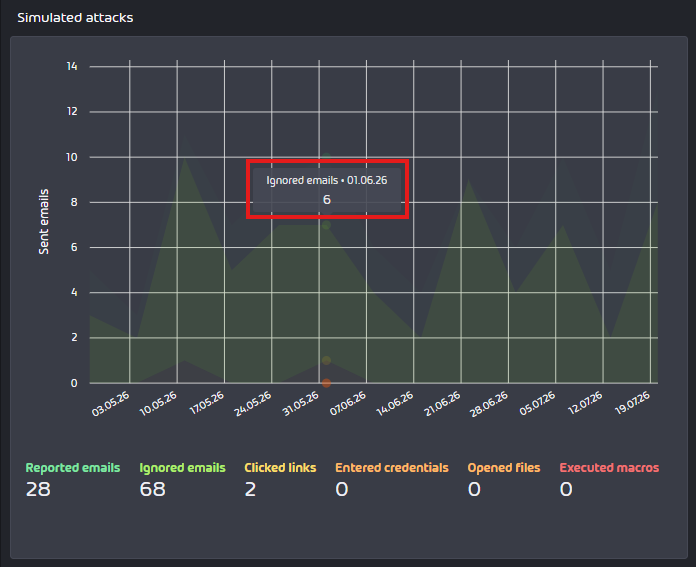
Task: Click the Ignored emails count 68
Action: (152, 489)
